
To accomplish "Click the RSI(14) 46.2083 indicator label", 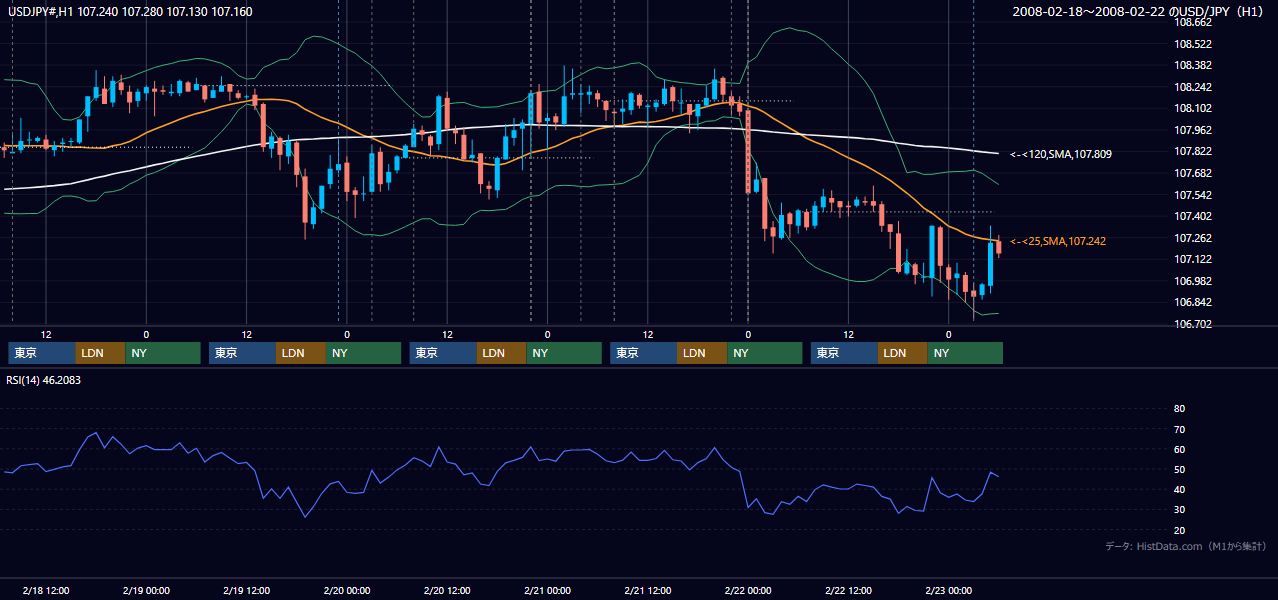I will coord(44,380).
